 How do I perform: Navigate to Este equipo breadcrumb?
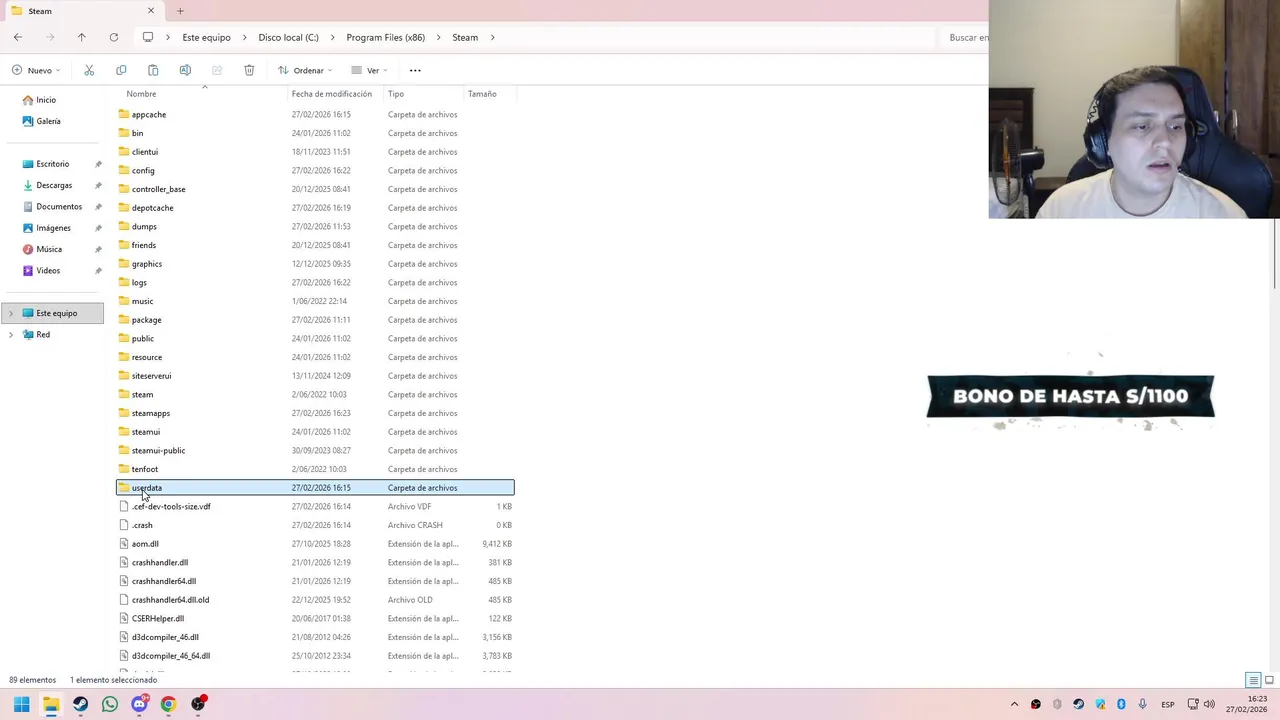(206, 37)
